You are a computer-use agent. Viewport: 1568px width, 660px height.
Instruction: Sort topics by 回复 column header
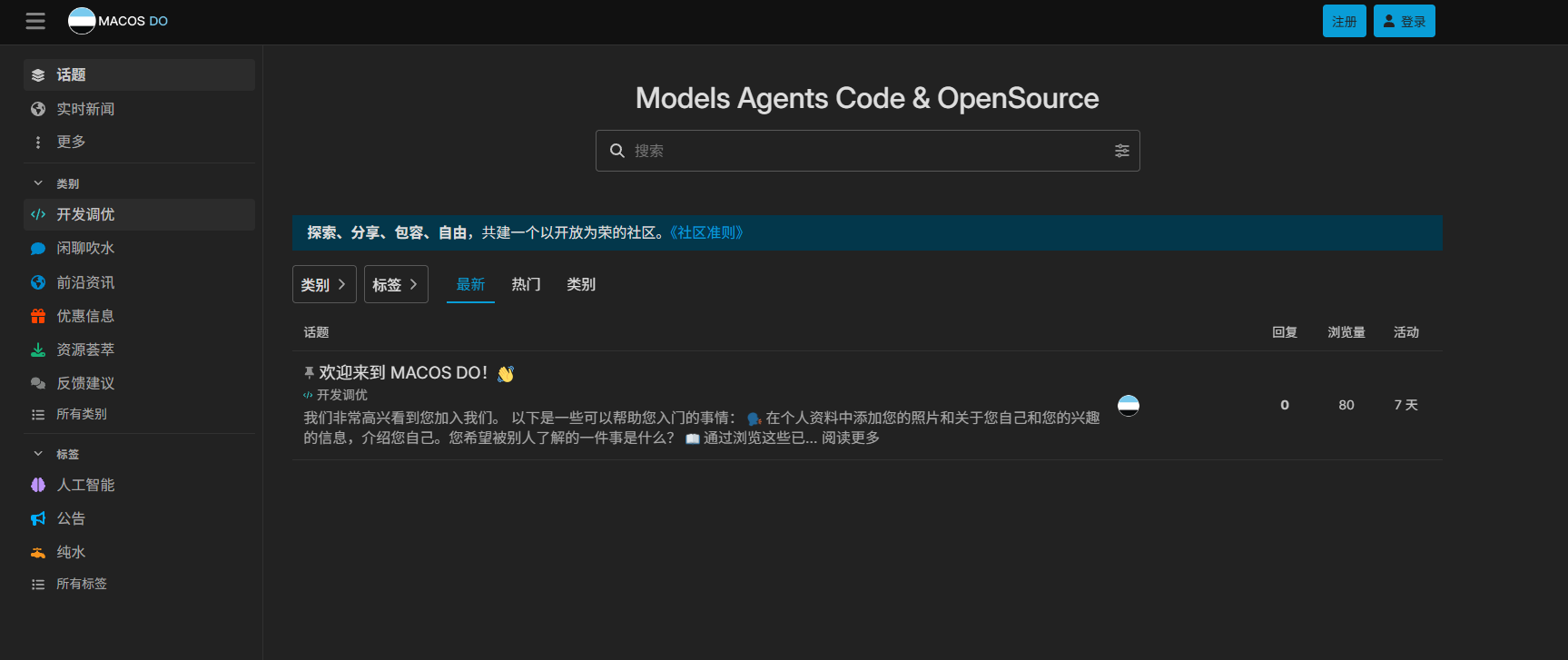pyautogui.click(x=1285, y=332)
